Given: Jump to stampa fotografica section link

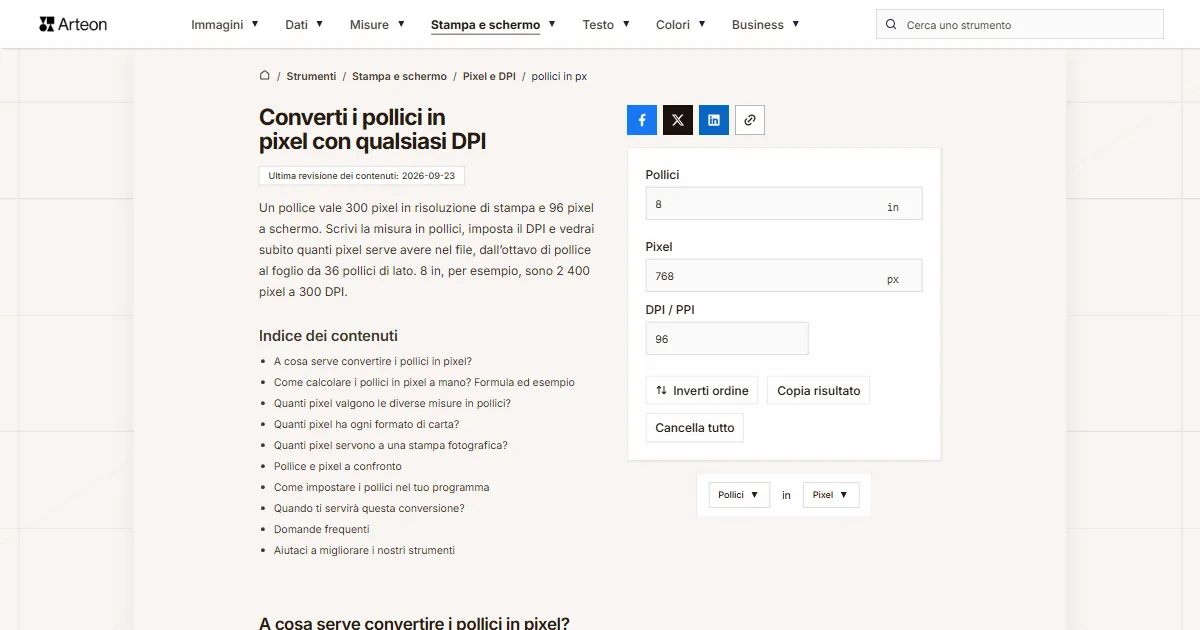Looking at the screenshot, I should (x=391, y=445).
